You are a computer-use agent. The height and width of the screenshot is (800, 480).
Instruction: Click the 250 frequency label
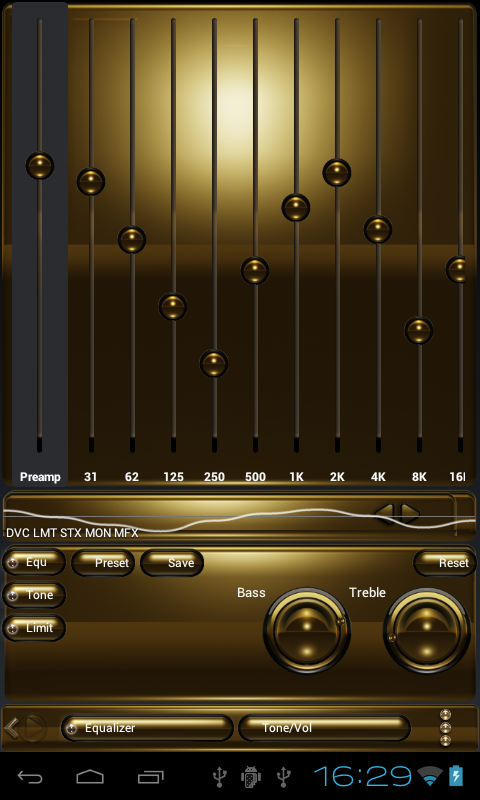[214, 477]
